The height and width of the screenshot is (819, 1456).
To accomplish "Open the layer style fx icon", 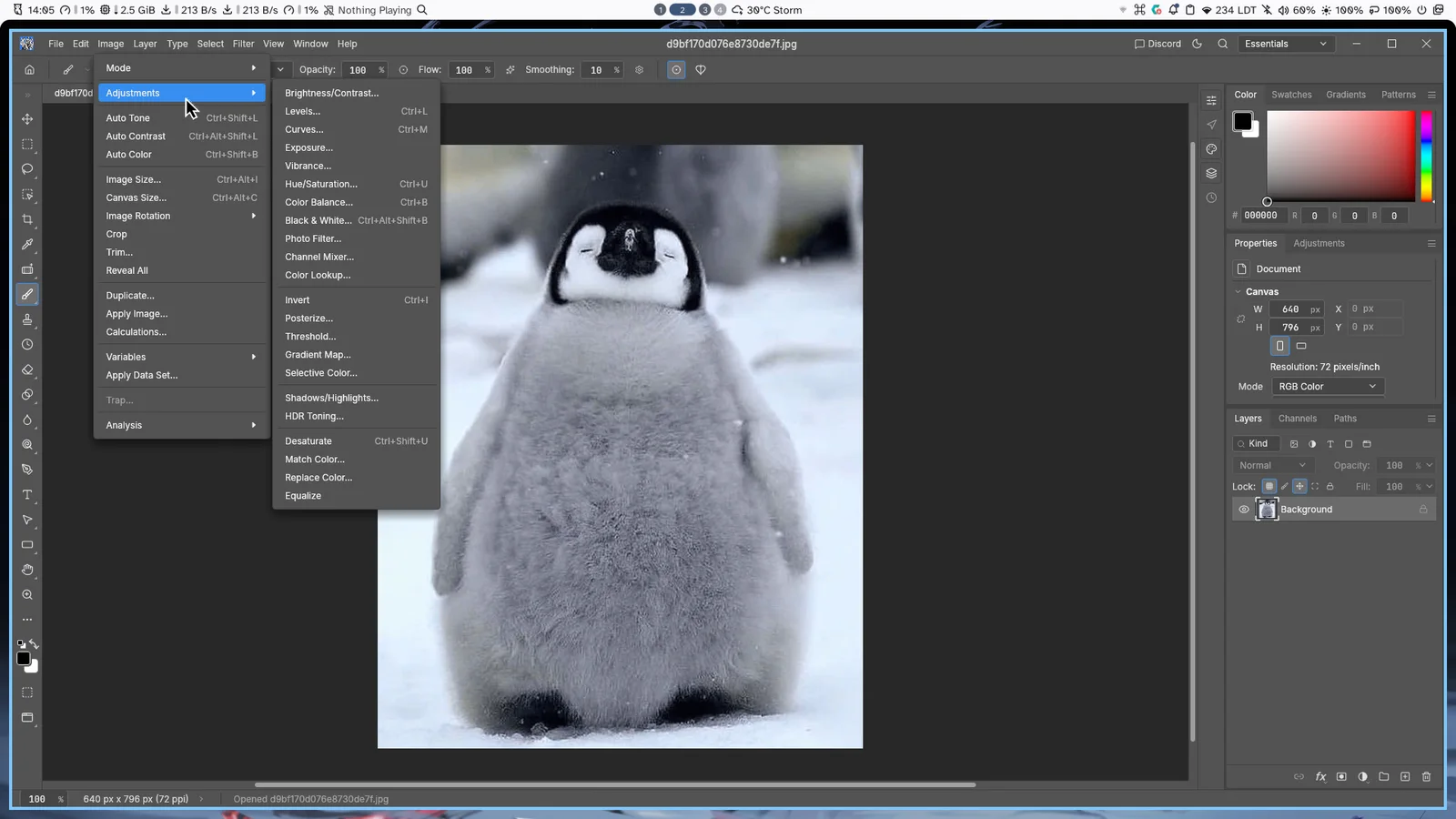I will 1320,777.
